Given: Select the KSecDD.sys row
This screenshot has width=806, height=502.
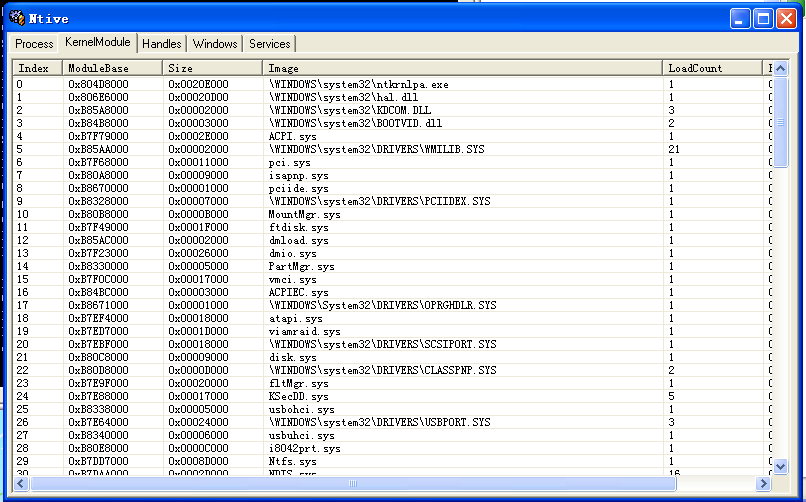Looking at the screenshot, I should (392, 396).
